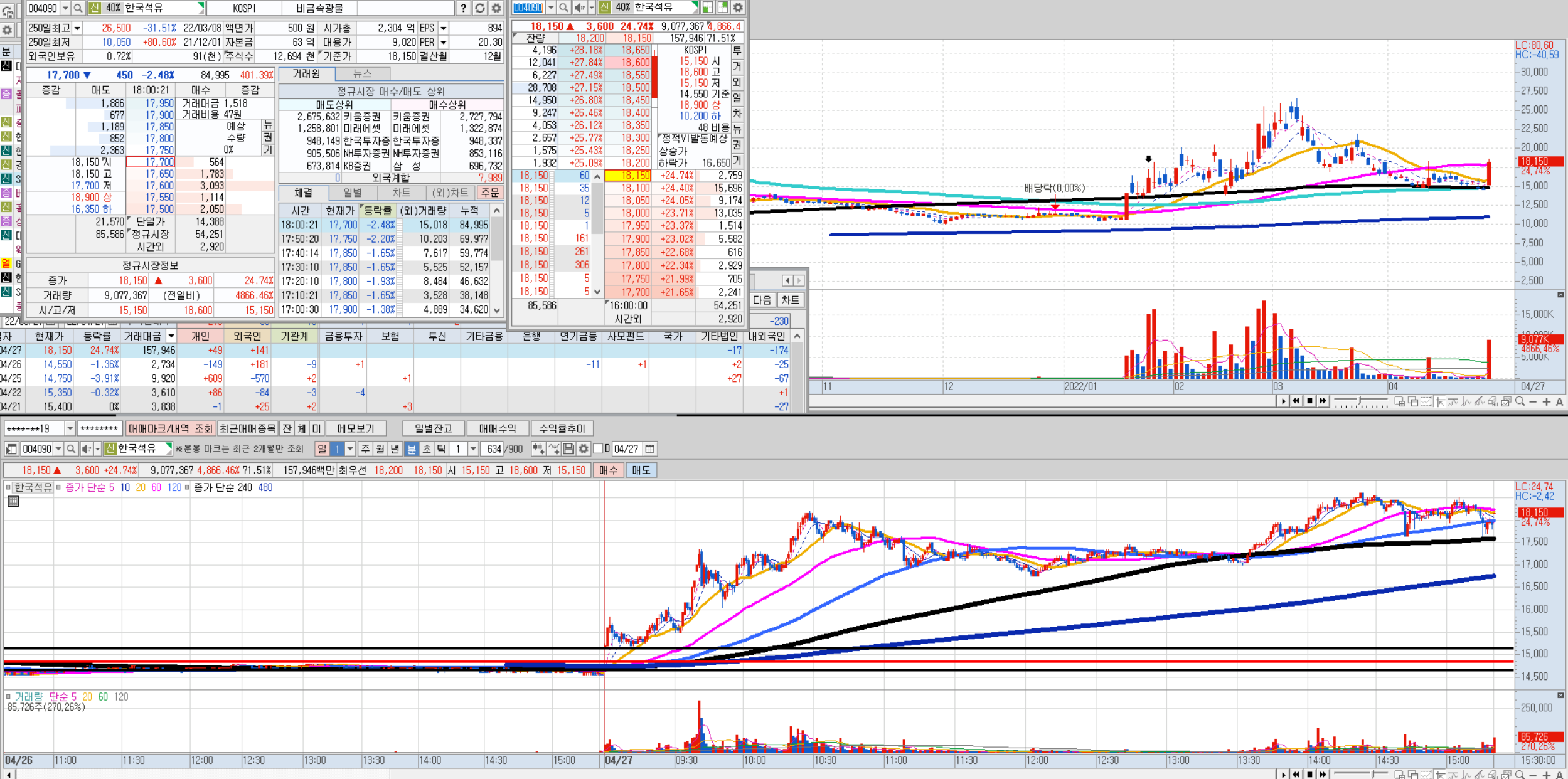Switch to the 뉴스 tab
Screen dimensions: 1568x779
[363, 74]
